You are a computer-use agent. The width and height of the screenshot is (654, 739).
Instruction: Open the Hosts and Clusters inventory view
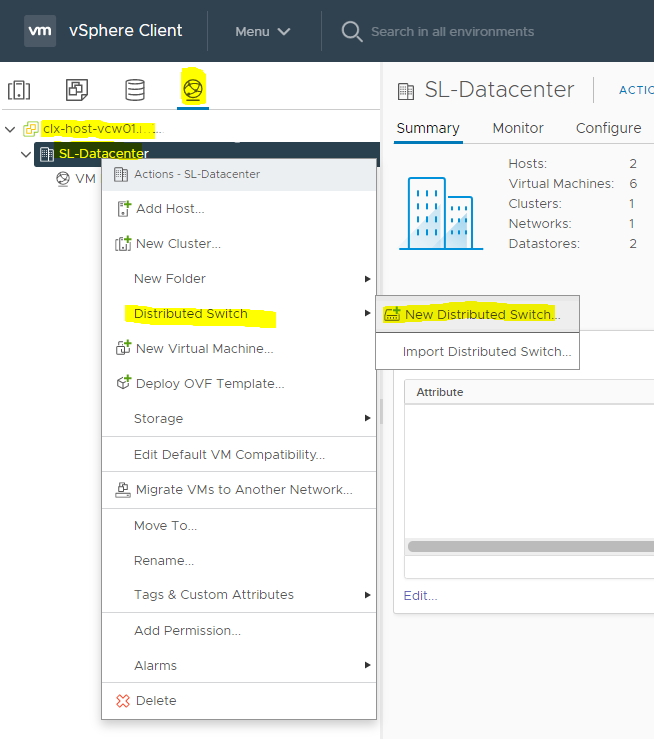tap(19, 90)
